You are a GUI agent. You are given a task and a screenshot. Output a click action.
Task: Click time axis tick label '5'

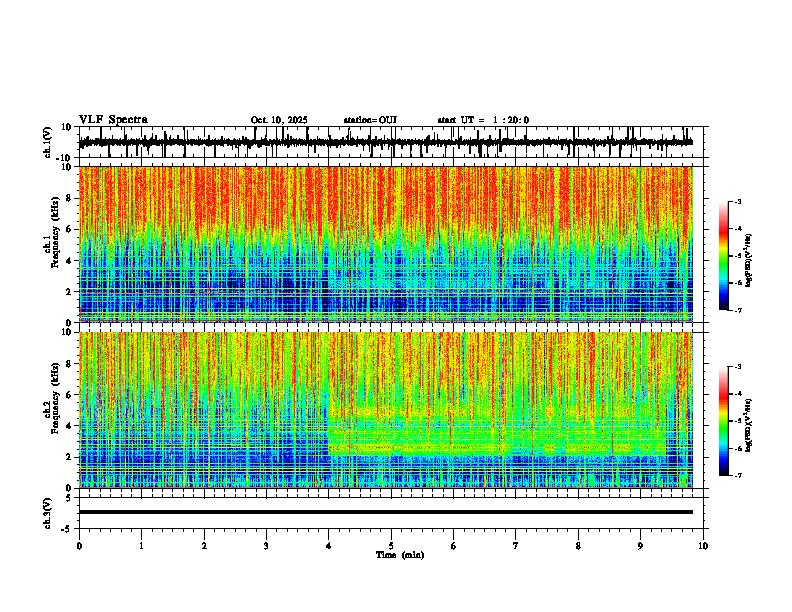(391, 546)
